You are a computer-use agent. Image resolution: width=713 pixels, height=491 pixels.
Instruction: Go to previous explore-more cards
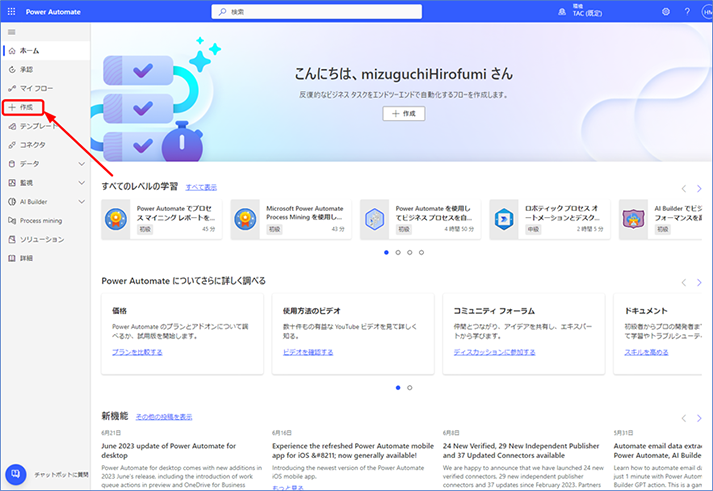(683, 282)
